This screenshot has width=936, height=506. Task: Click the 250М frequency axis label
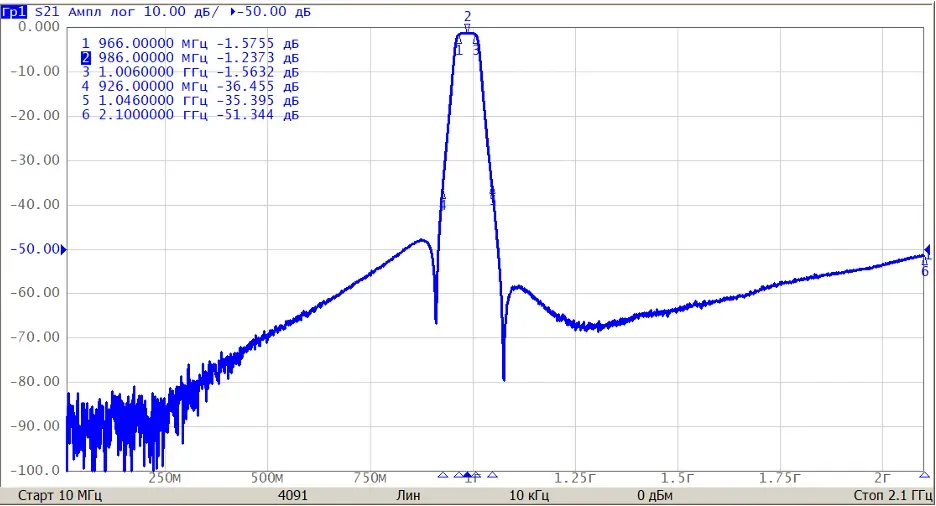[165, 478]
